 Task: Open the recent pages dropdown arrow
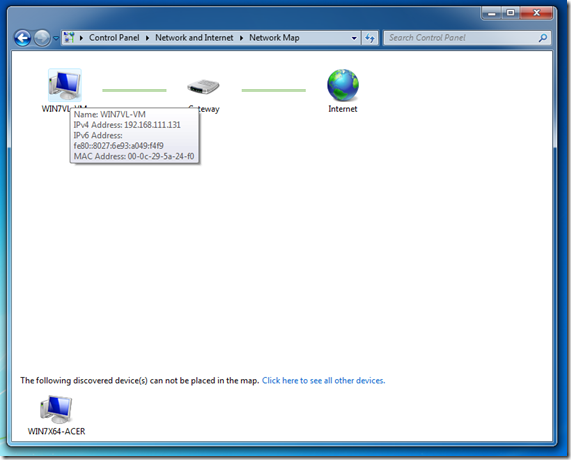pos(56,38)
